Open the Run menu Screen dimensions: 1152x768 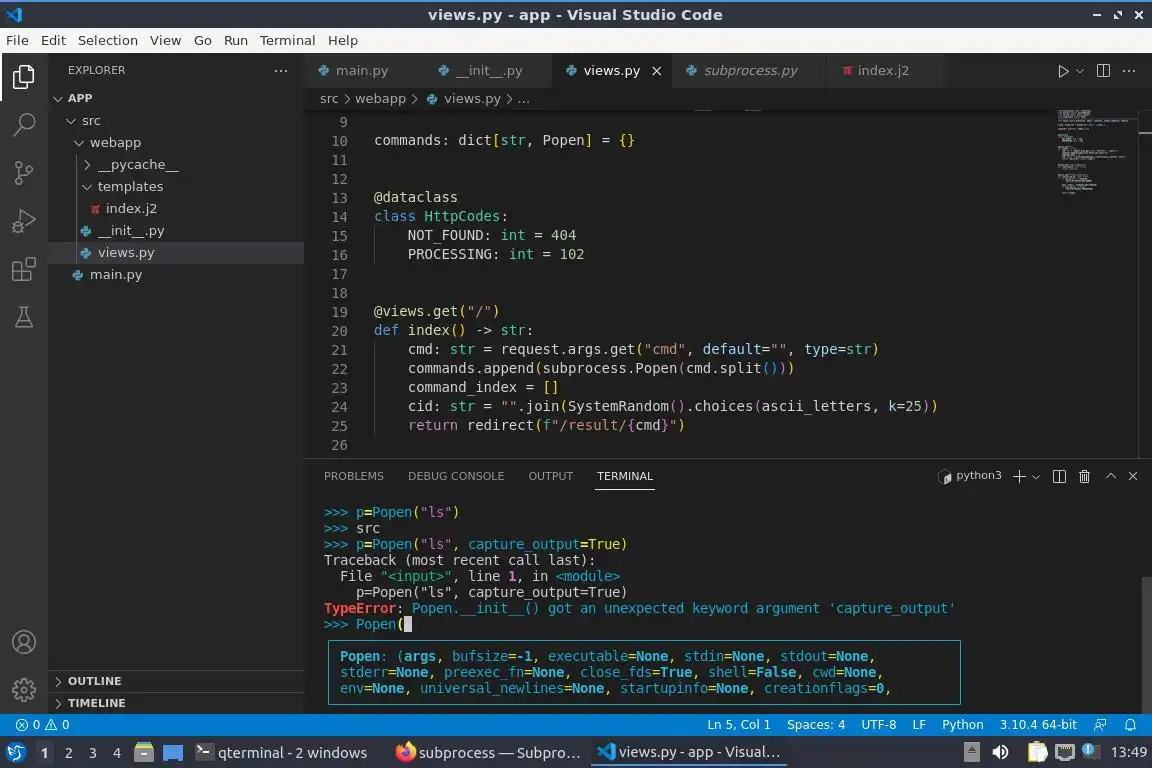(236, 40)
